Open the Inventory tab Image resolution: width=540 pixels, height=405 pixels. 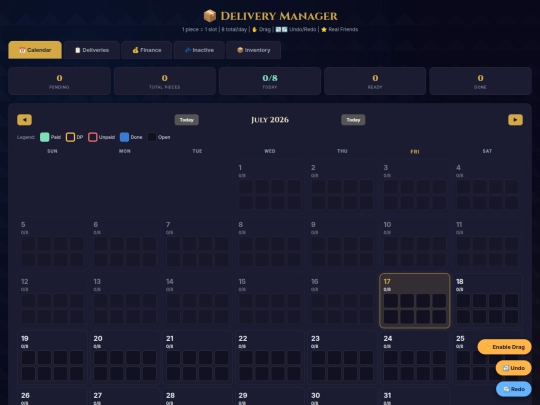(x=253, y=50)
